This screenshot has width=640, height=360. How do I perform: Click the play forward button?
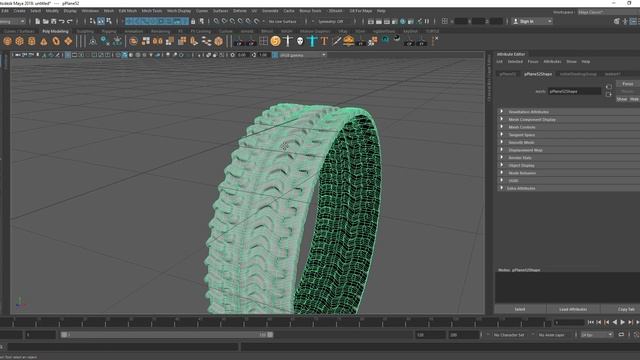[x=622, y=322]
